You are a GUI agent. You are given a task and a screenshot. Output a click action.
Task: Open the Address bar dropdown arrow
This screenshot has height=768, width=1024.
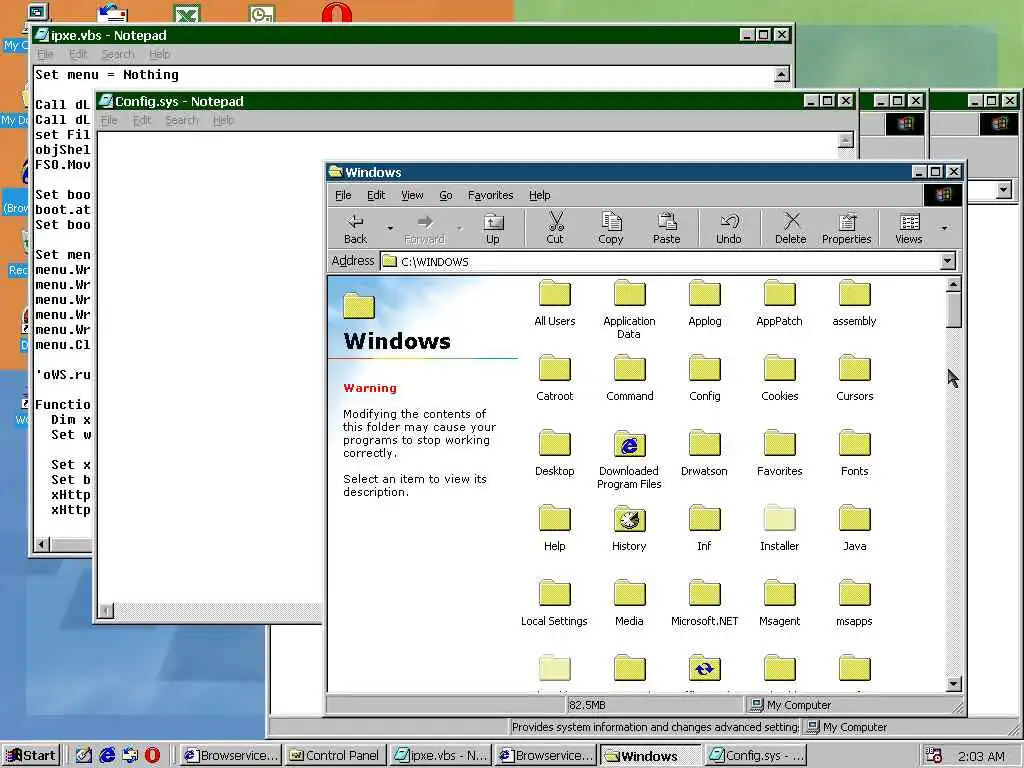point(948,261)
